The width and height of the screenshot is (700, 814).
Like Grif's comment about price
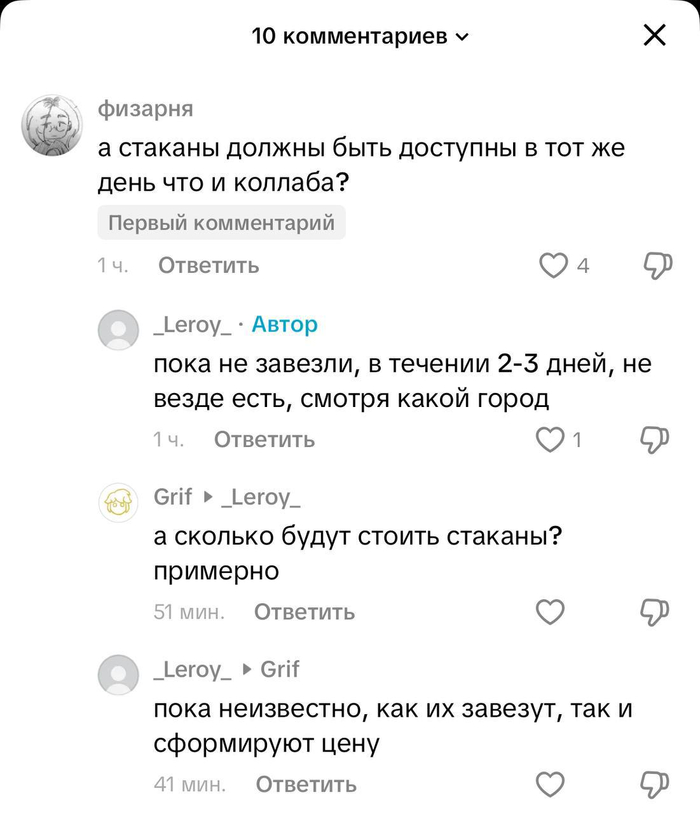pos(551,611)
